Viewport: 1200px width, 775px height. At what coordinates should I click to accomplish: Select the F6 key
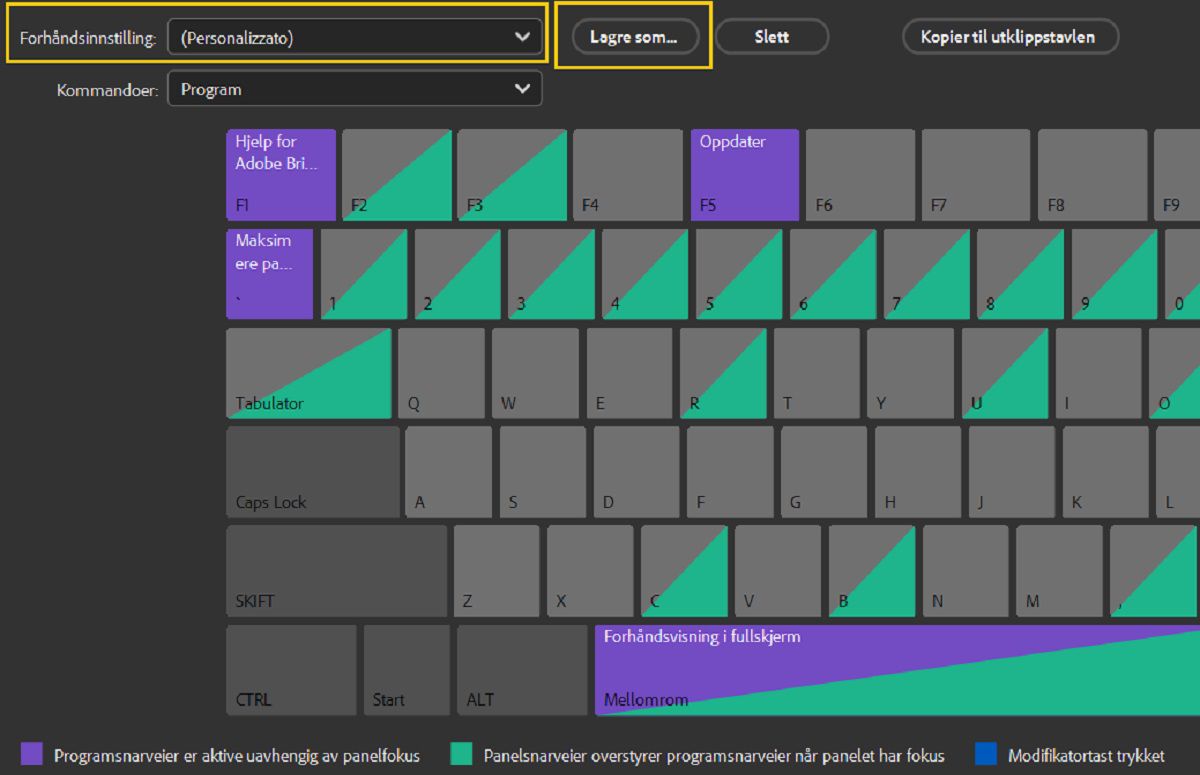[861, 174]
